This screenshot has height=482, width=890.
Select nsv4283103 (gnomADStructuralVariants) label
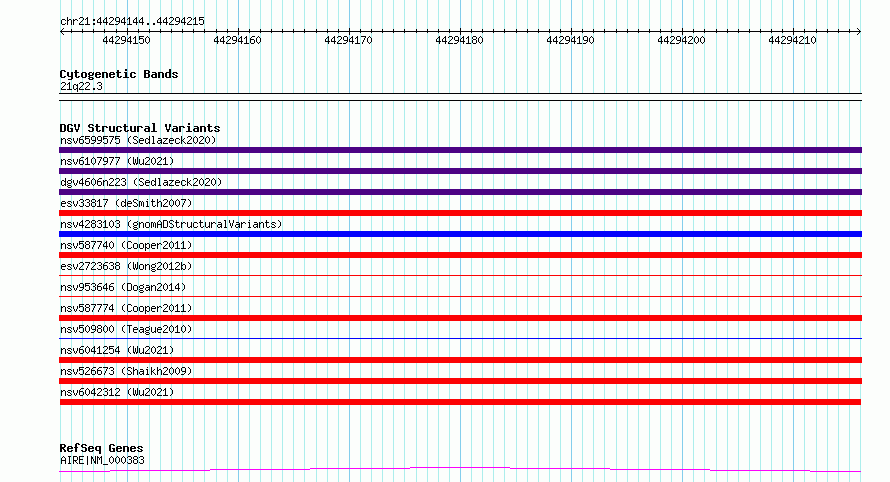171,224
